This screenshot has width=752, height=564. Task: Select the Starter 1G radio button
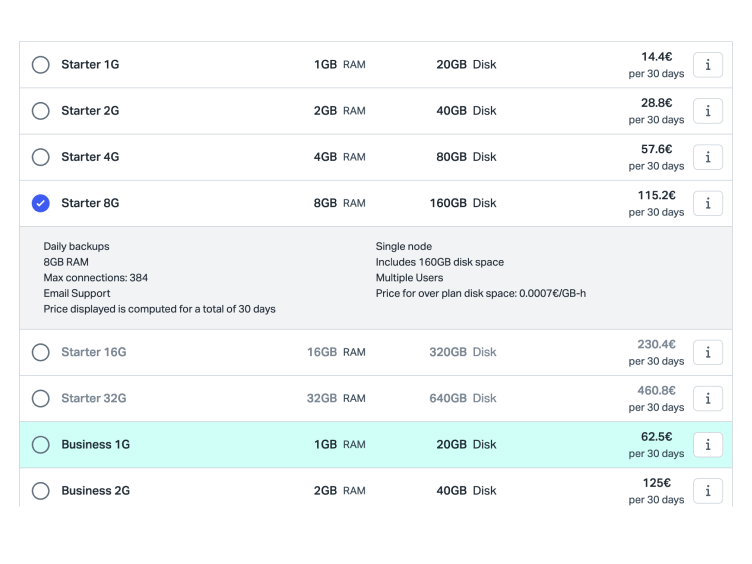[41, 65]
